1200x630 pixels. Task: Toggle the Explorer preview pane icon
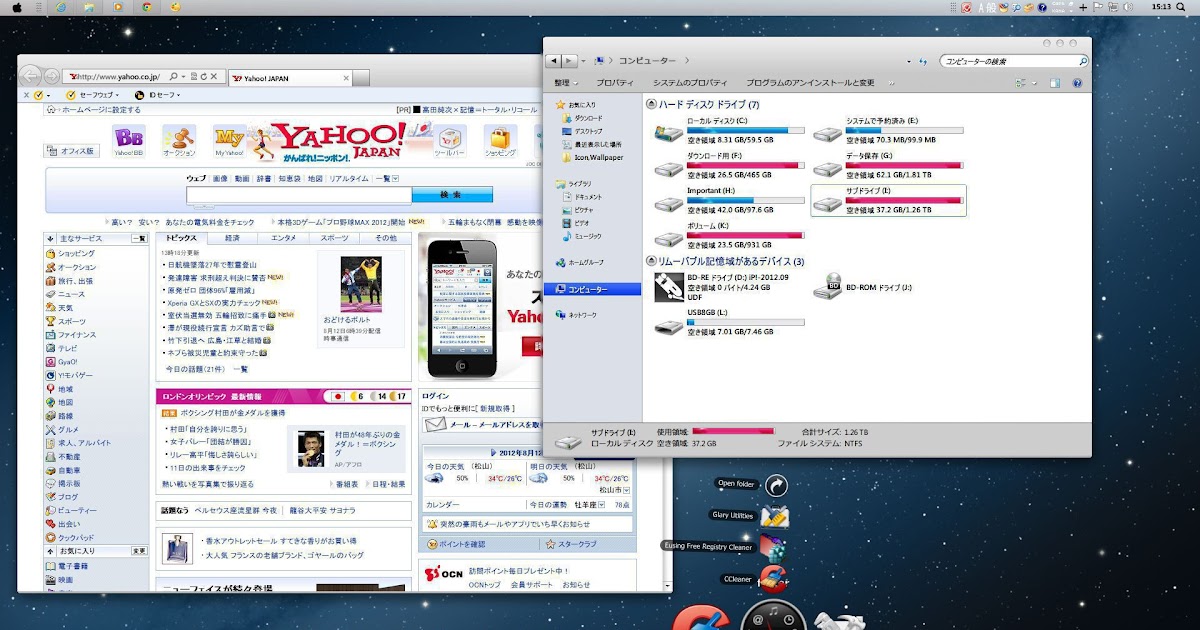click(1055, 83)
